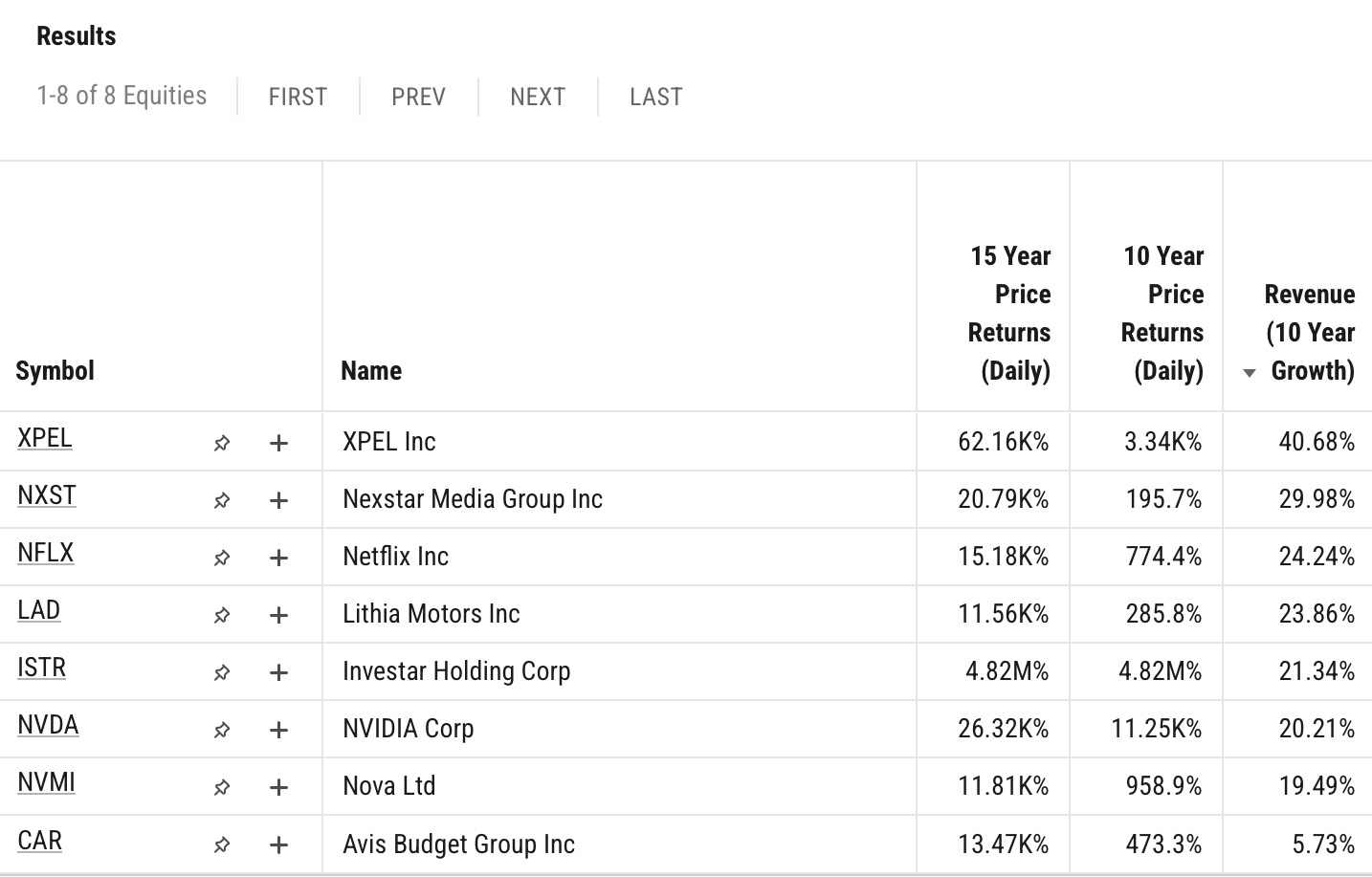Open the NFLX symbol link

[45, 553]
